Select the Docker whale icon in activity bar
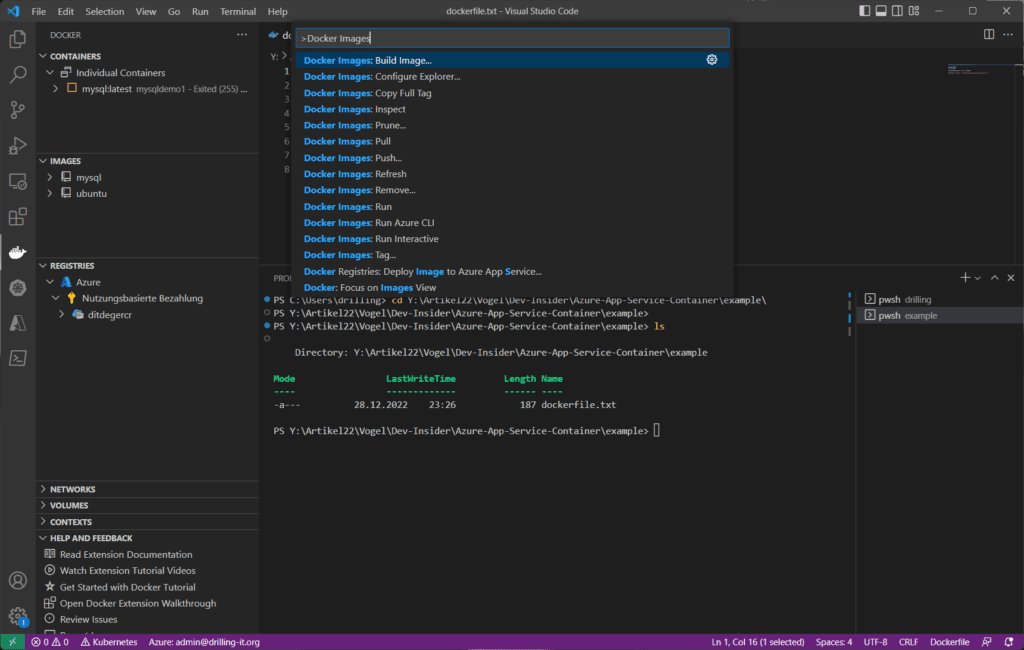Screen dimensions: 1024x650 point(18,252)
